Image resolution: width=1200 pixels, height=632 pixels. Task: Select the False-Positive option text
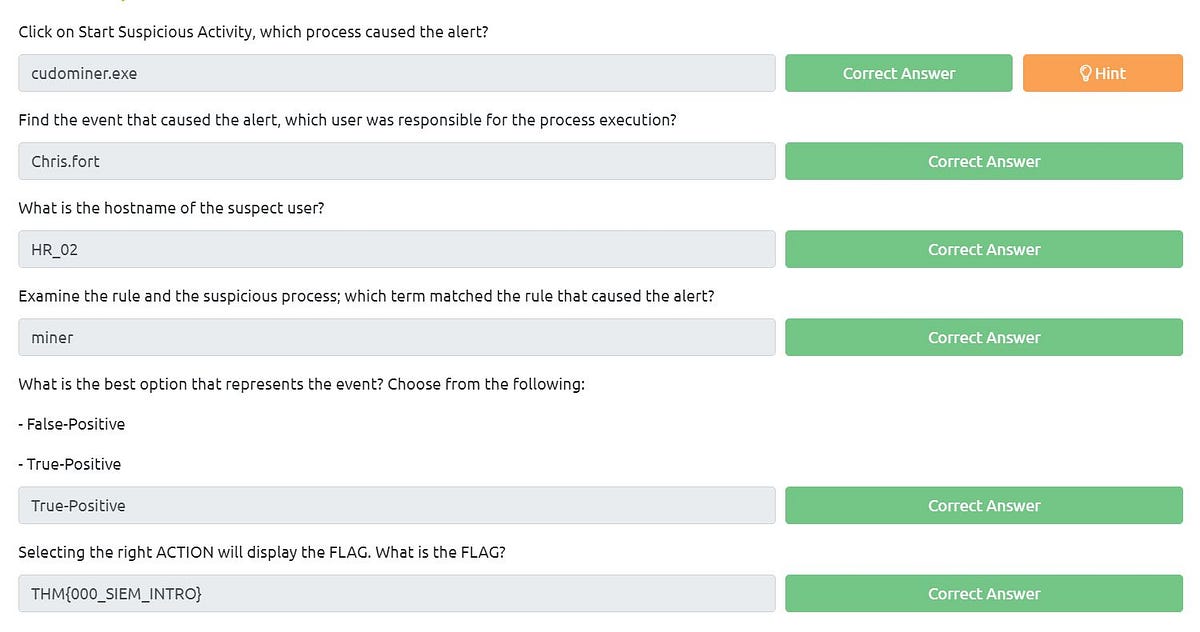point(71,423)
